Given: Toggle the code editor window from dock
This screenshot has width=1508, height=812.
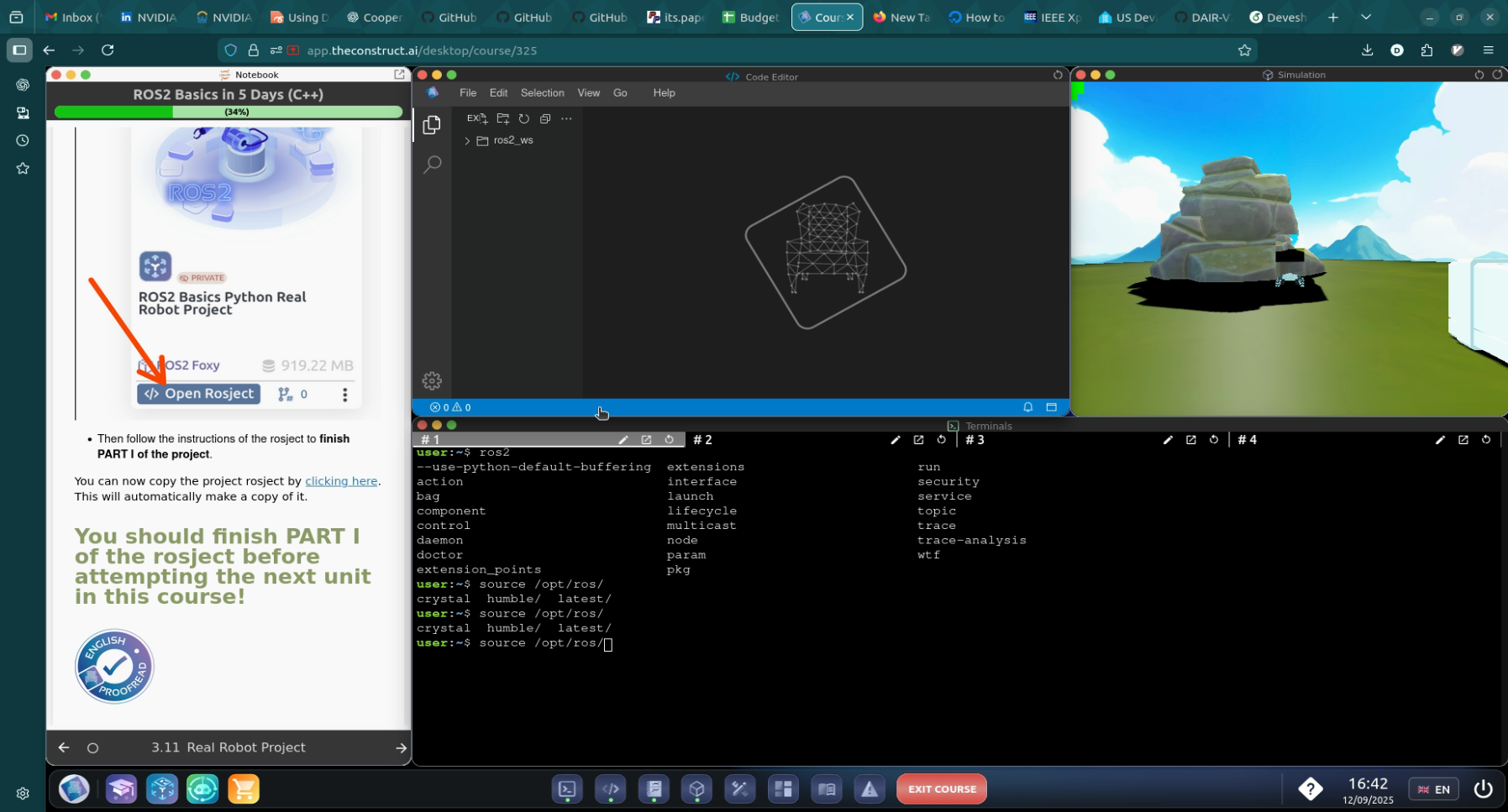Looking at the screenshot, I should (611, 789).
